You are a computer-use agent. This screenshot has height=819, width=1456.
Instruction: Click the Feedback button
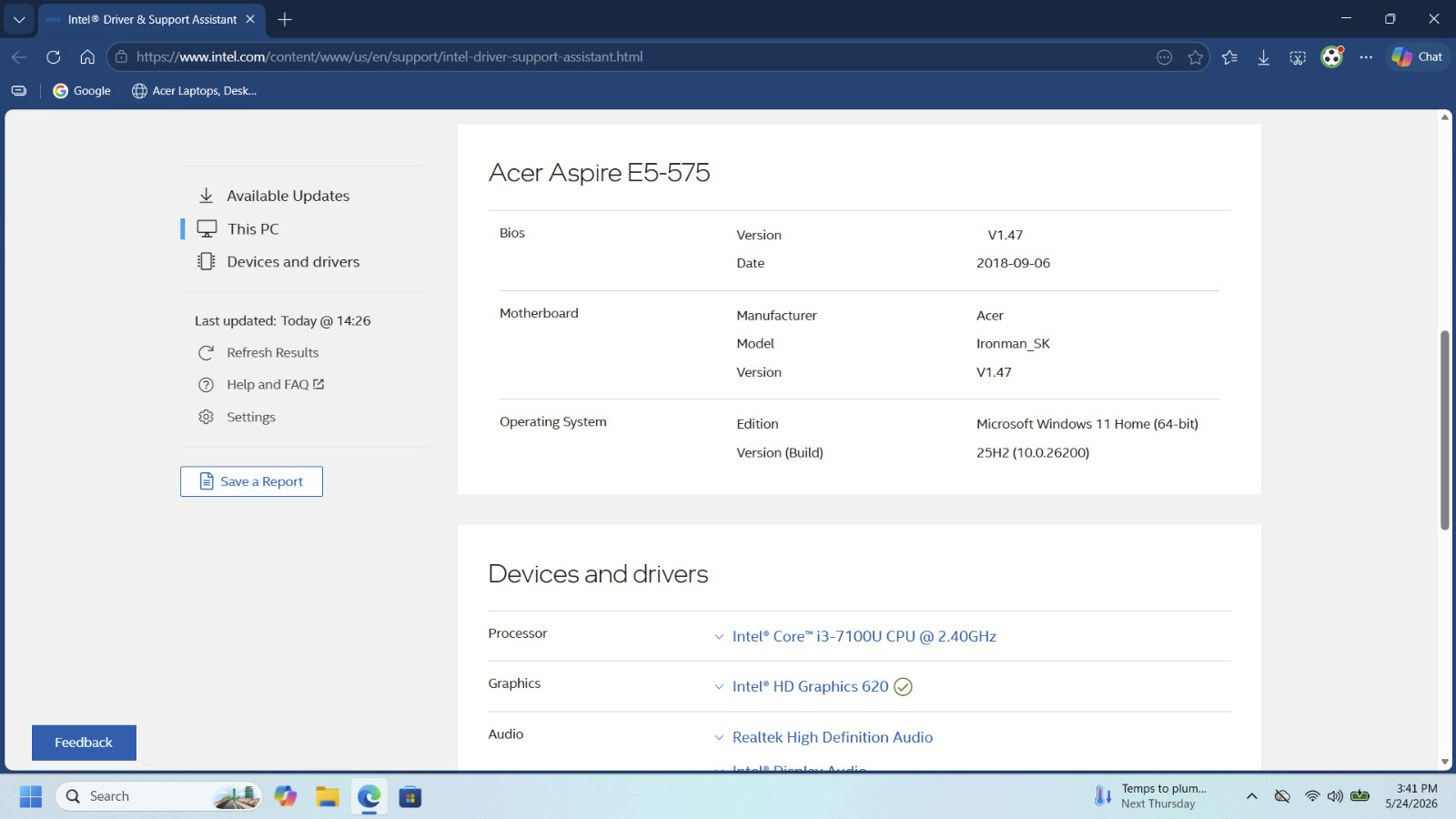click(84, 743)
